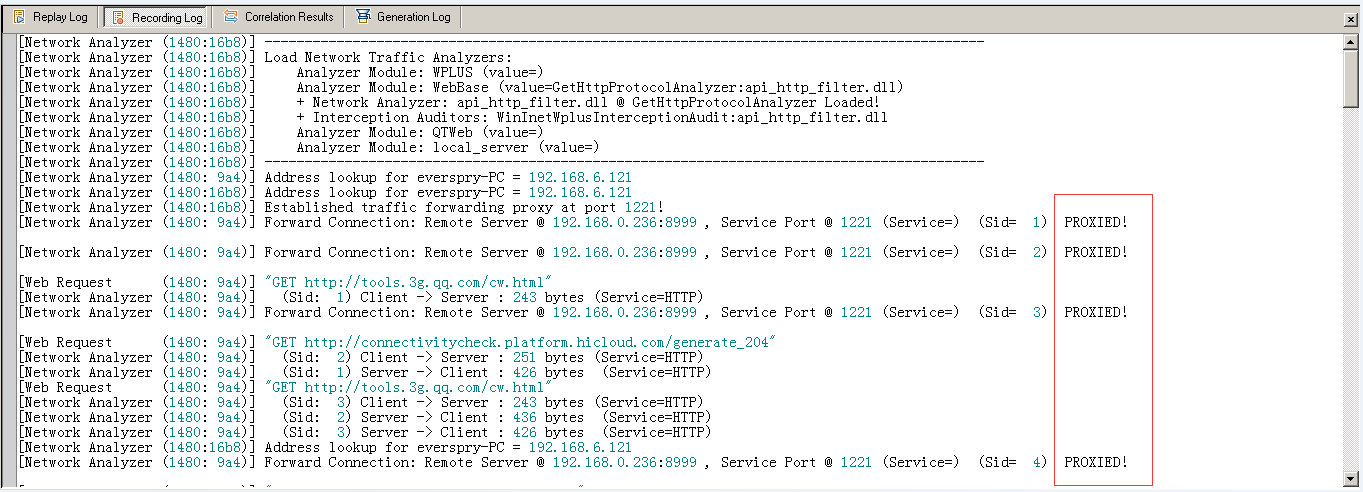Click "(Sid: 2) Server -> Client : 436 bytes"
Screen dimensions: 1363x492
coord(433,417)
